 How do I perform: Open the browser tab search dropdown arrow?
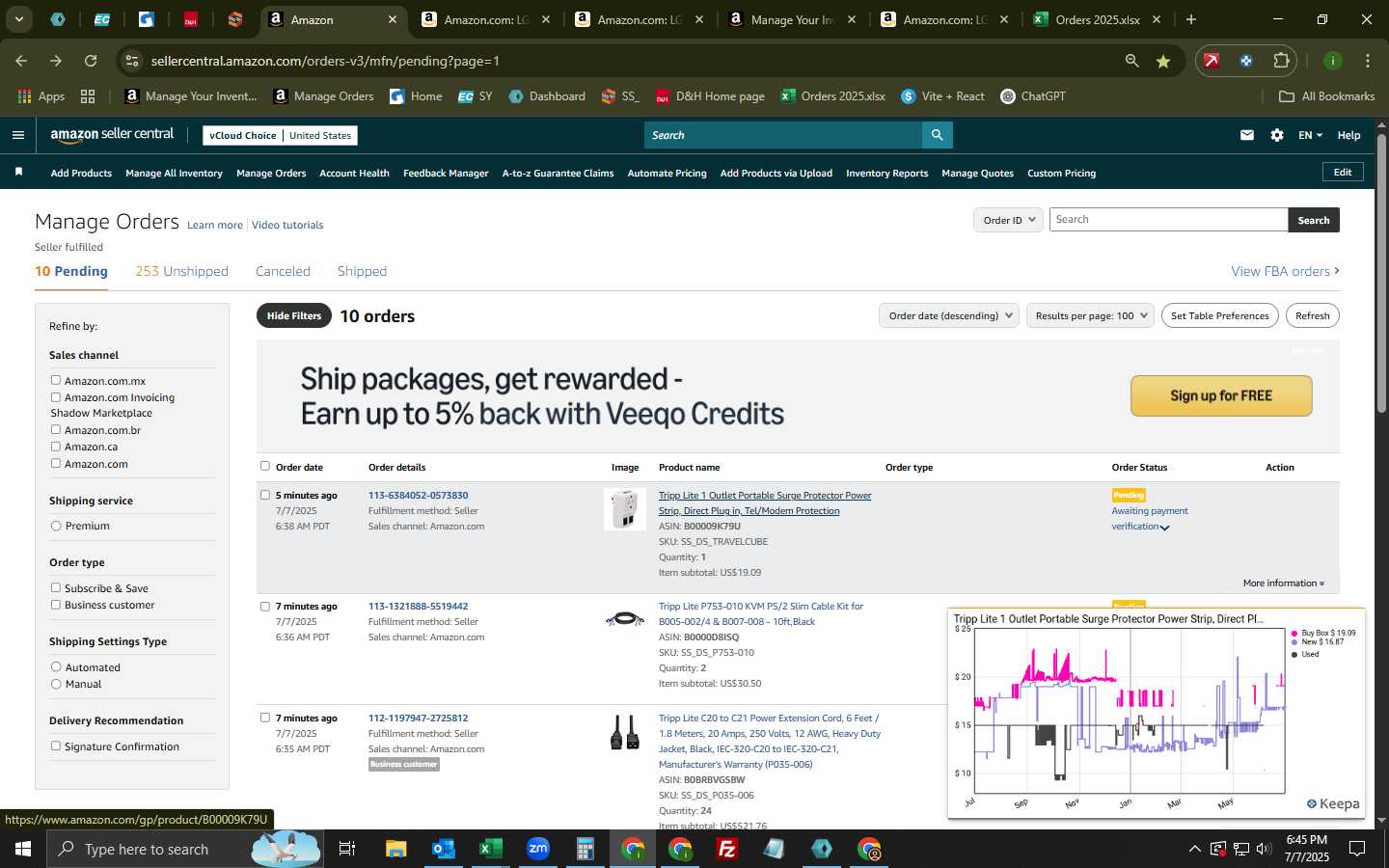click(x=18, y=19)
